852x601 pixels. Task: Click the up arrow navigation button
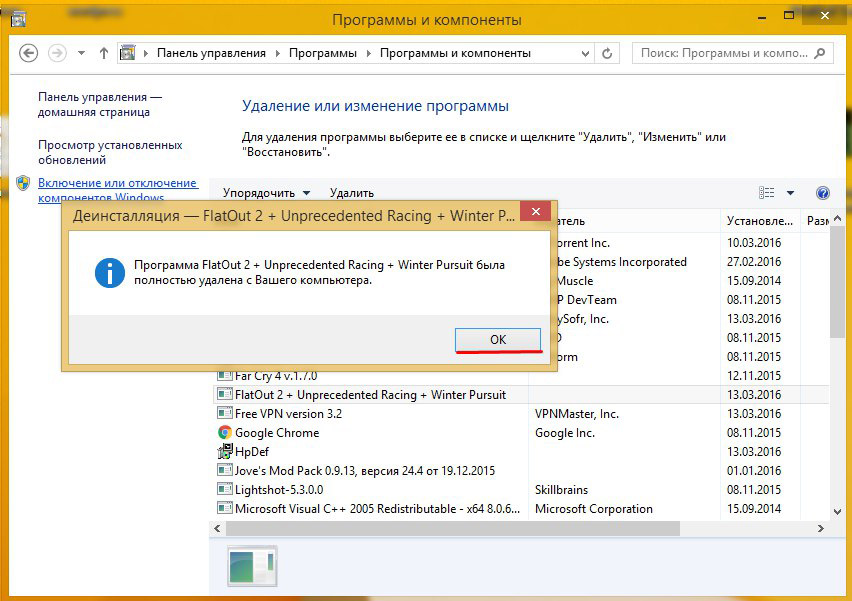tap(105, 53)
